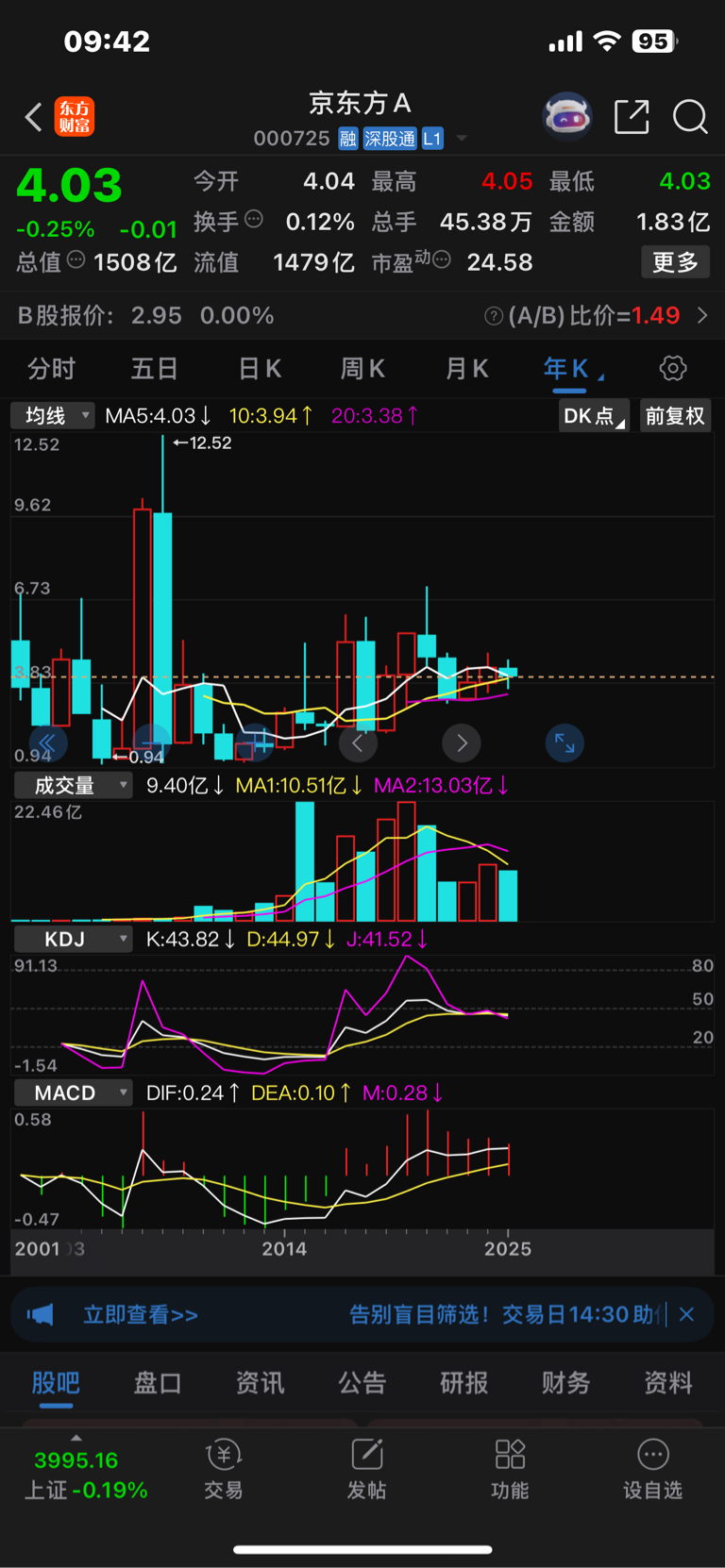This screenshot has height=1568, width=725.
Task: Tap info icon beside 总值
Action: coord(76,259)
